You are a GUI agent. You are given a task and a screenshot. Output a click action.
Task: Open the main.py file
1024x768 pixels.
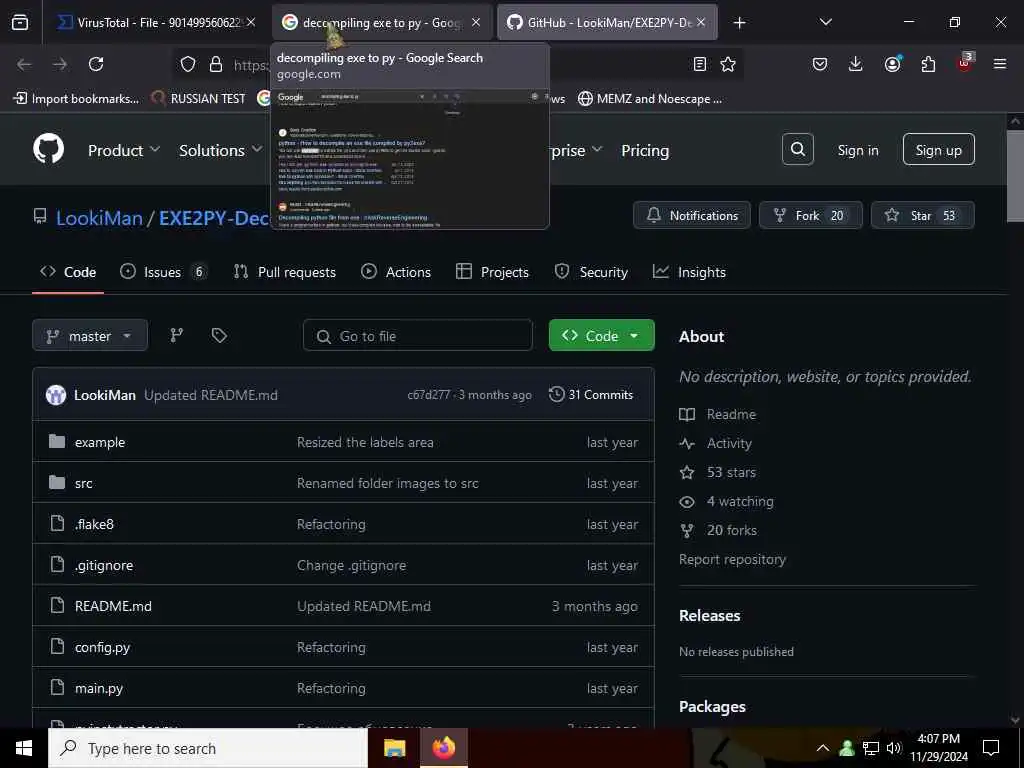[x=99, y=688]
